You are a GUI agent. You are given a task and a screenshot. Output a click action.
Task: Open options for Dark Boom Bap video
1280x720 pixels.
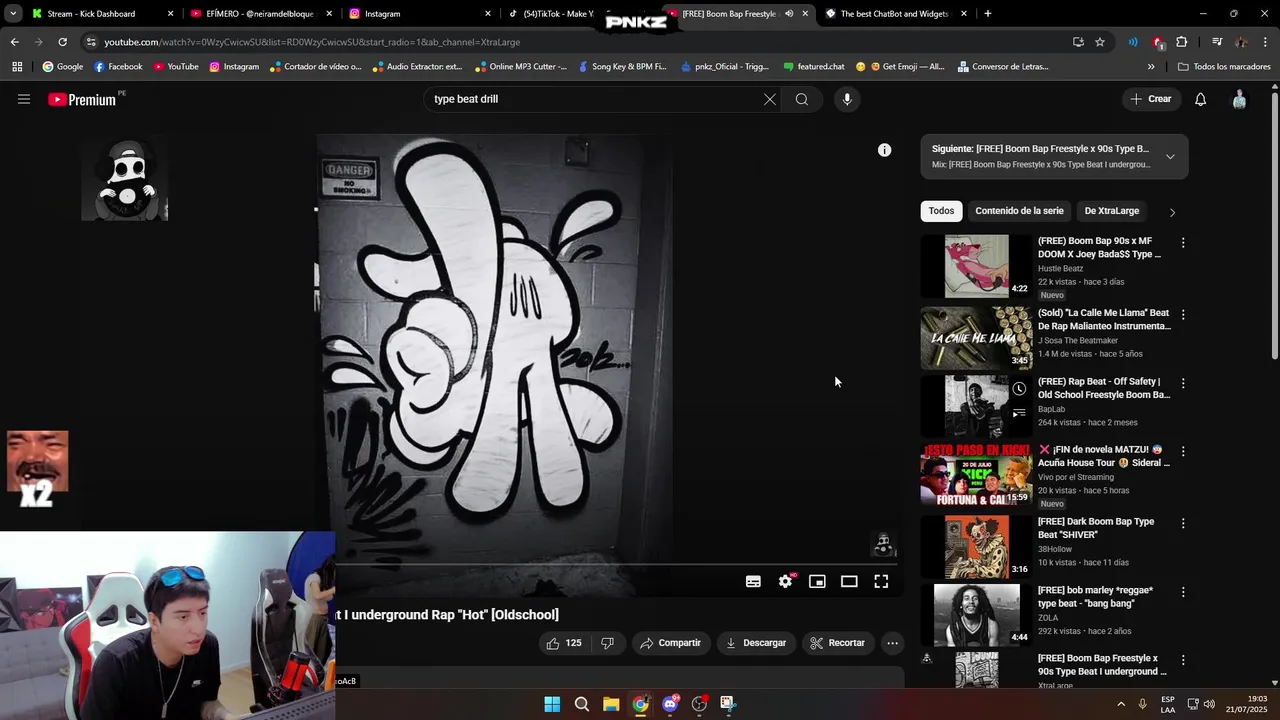click(x=1183, y=523)
